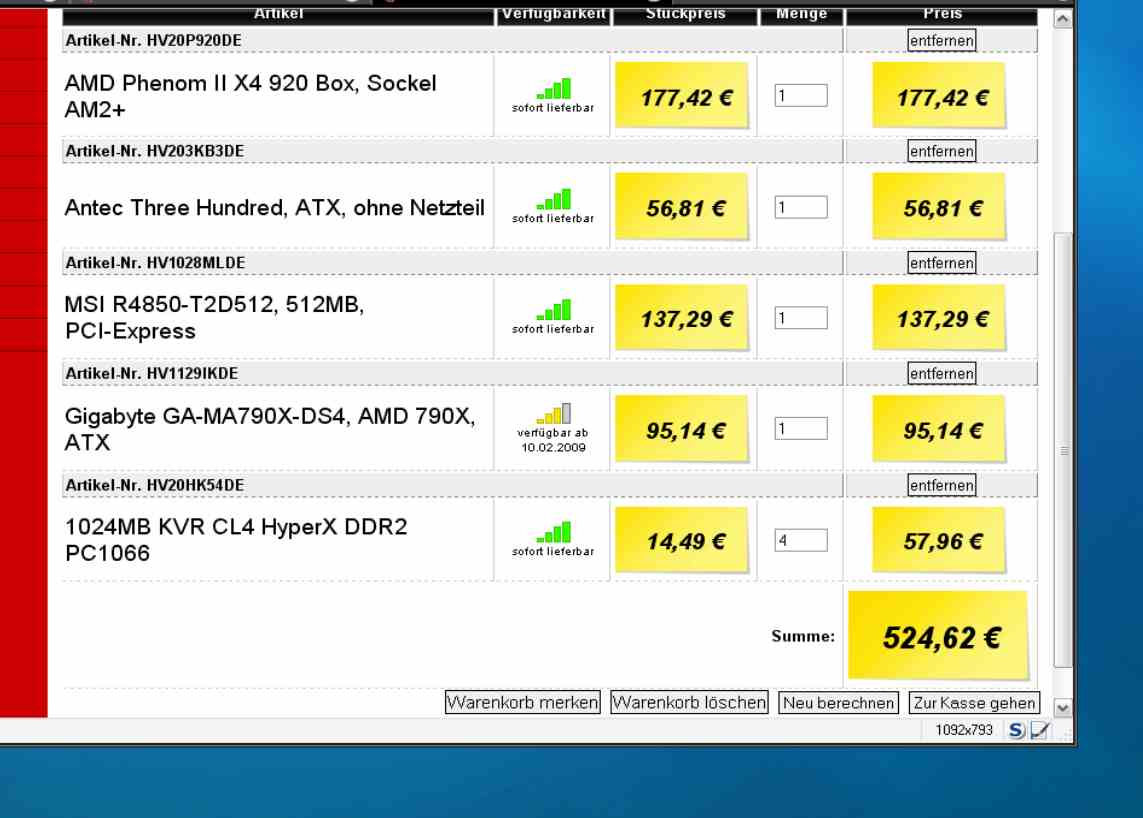The width and height of the screenshot is (1143, 818).
Task: Click the Preis column header
Action: pos(942,14)
